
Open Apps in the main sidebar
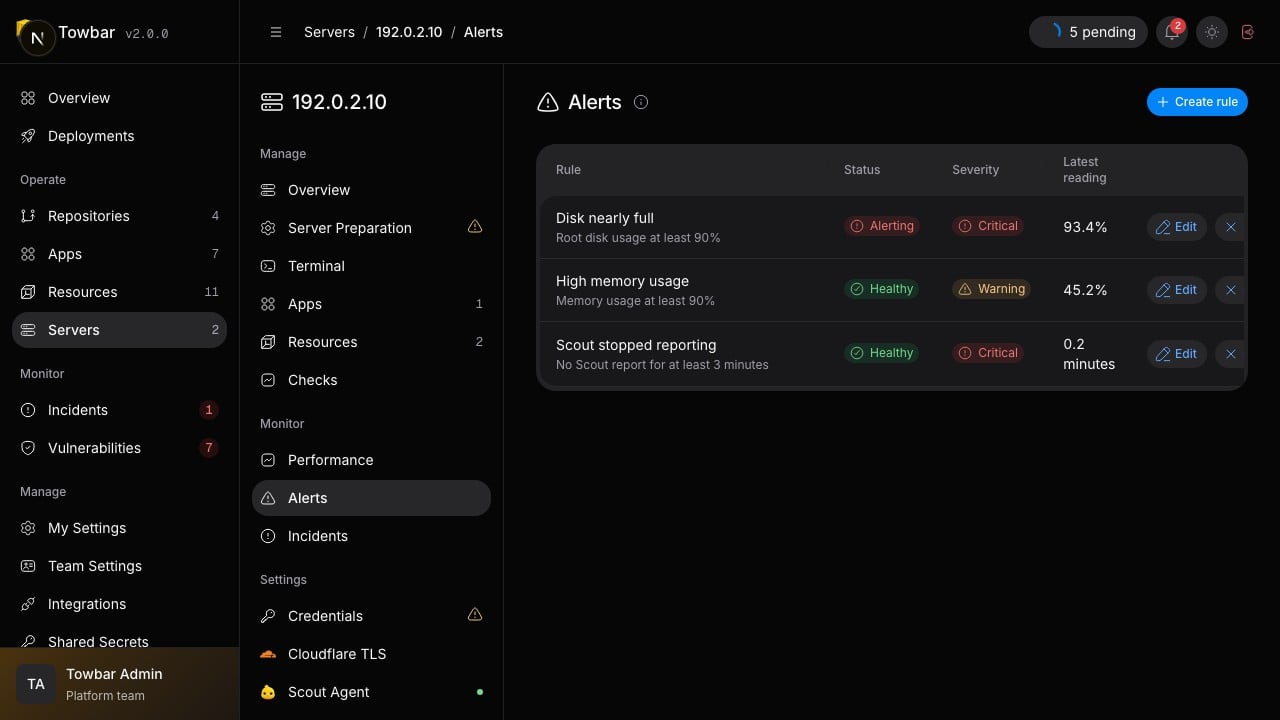[x=119, y=254]
